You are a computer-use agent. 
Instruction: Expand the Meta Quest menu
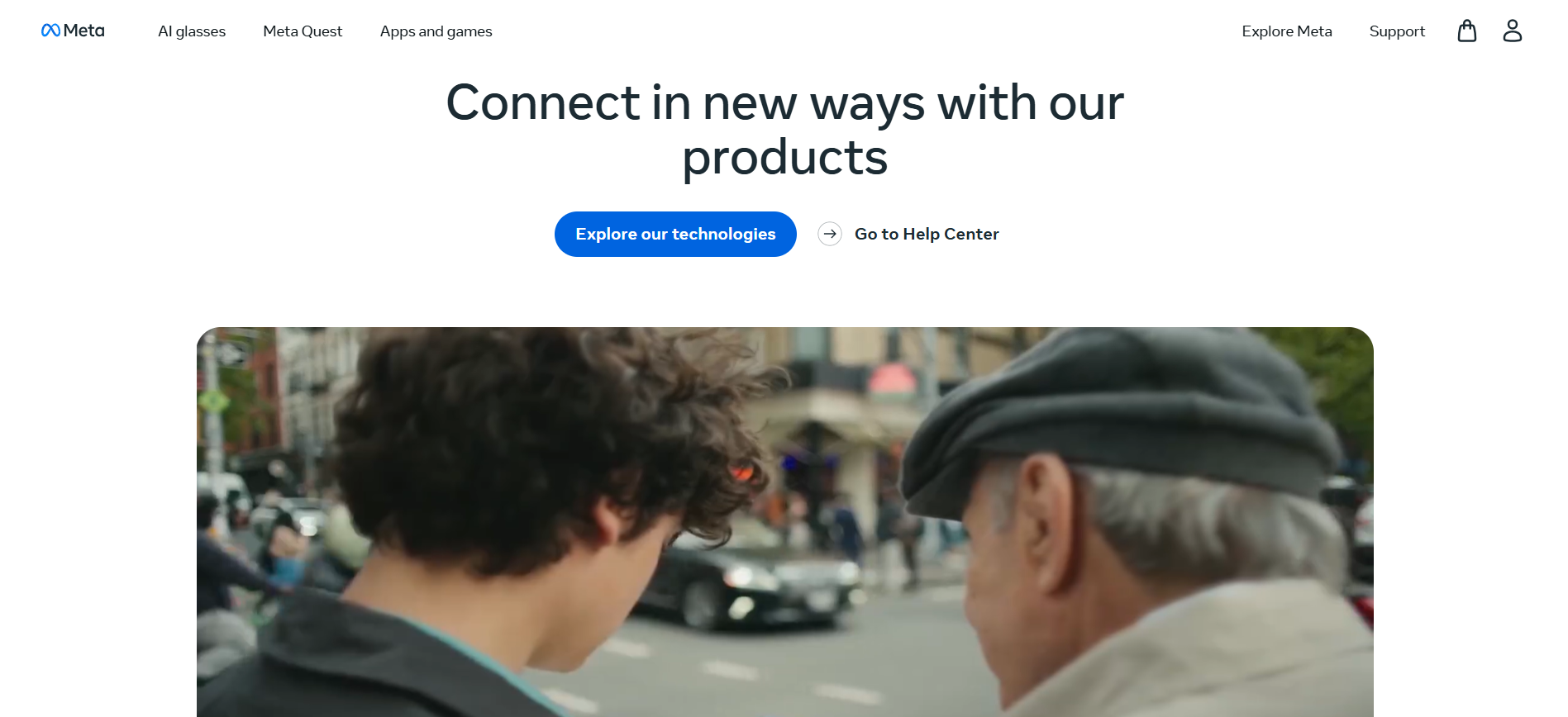coord(303,31)
